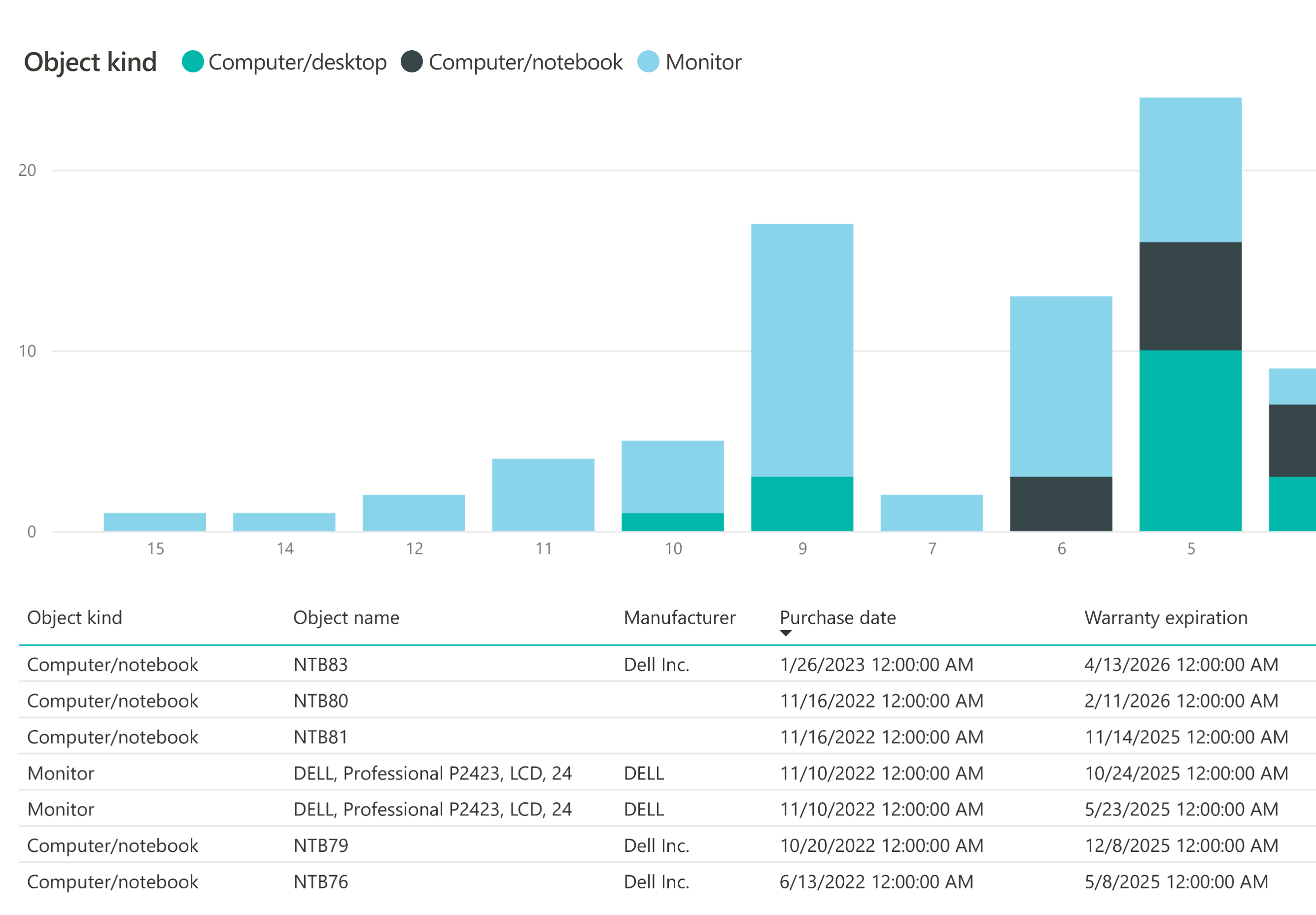Screen dimensions: 1316x915
Task: Select the NTB79 row's Dell Inc. cell
Action: click(657, 846)
